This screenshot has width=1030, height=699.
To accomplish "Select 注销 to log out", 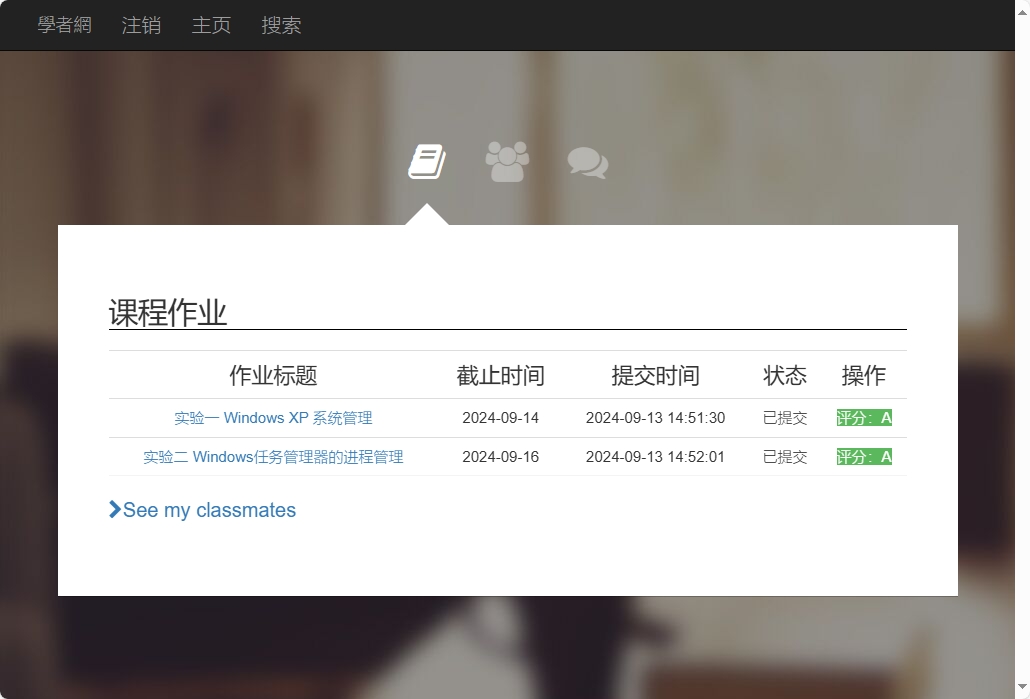I will tap(140, 25).
